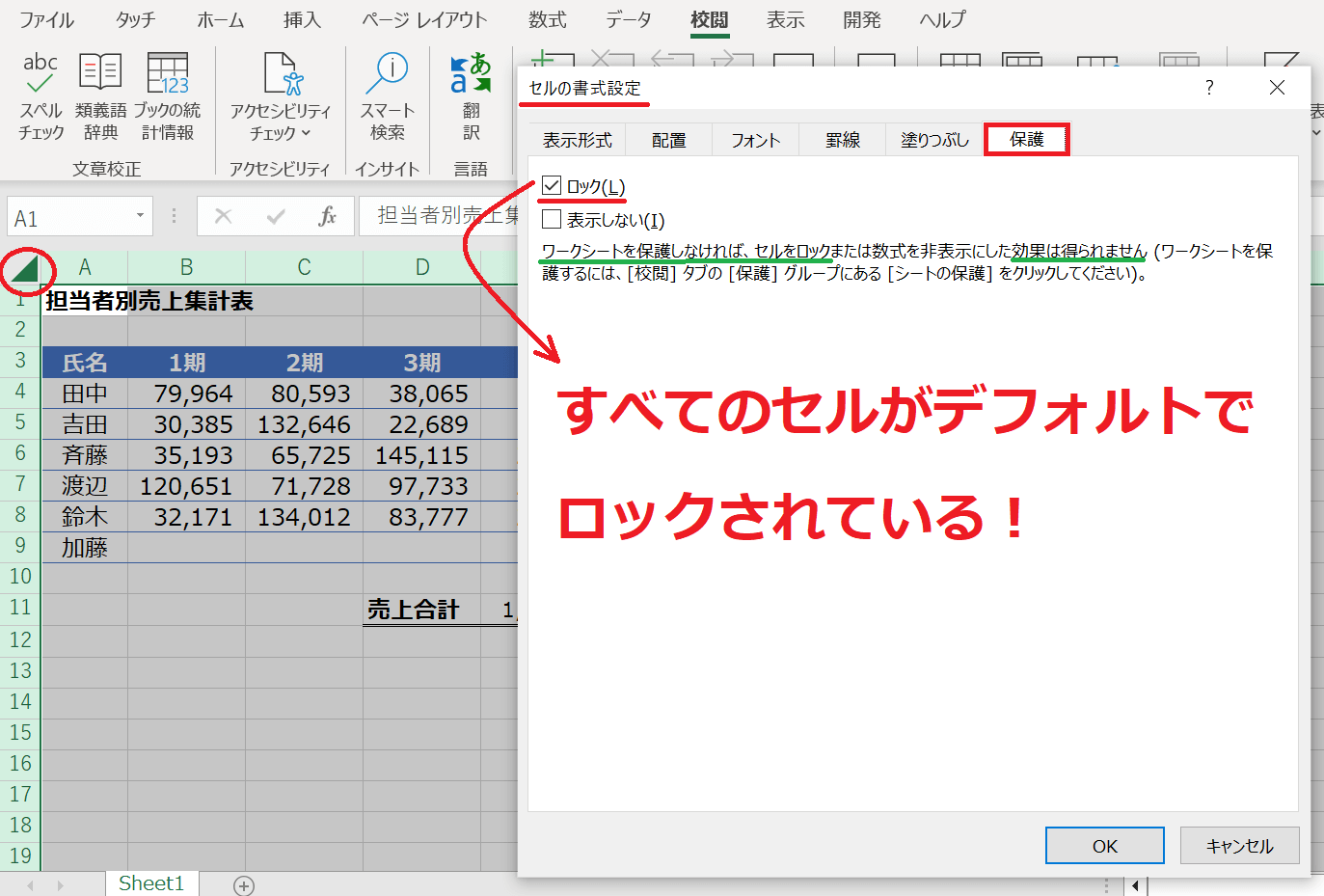
Task: Uncheck the ロック(L) checkbox
Action: [x=552, y=185]
